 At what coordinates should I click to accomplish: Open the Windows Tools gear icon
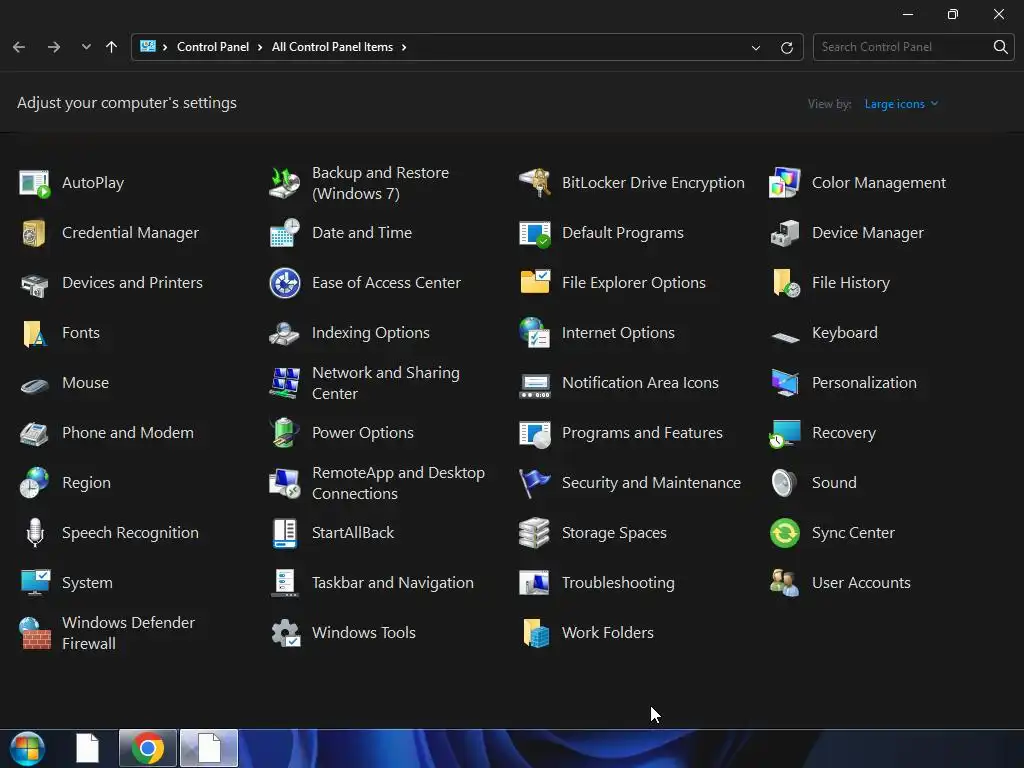coord(285,633)
